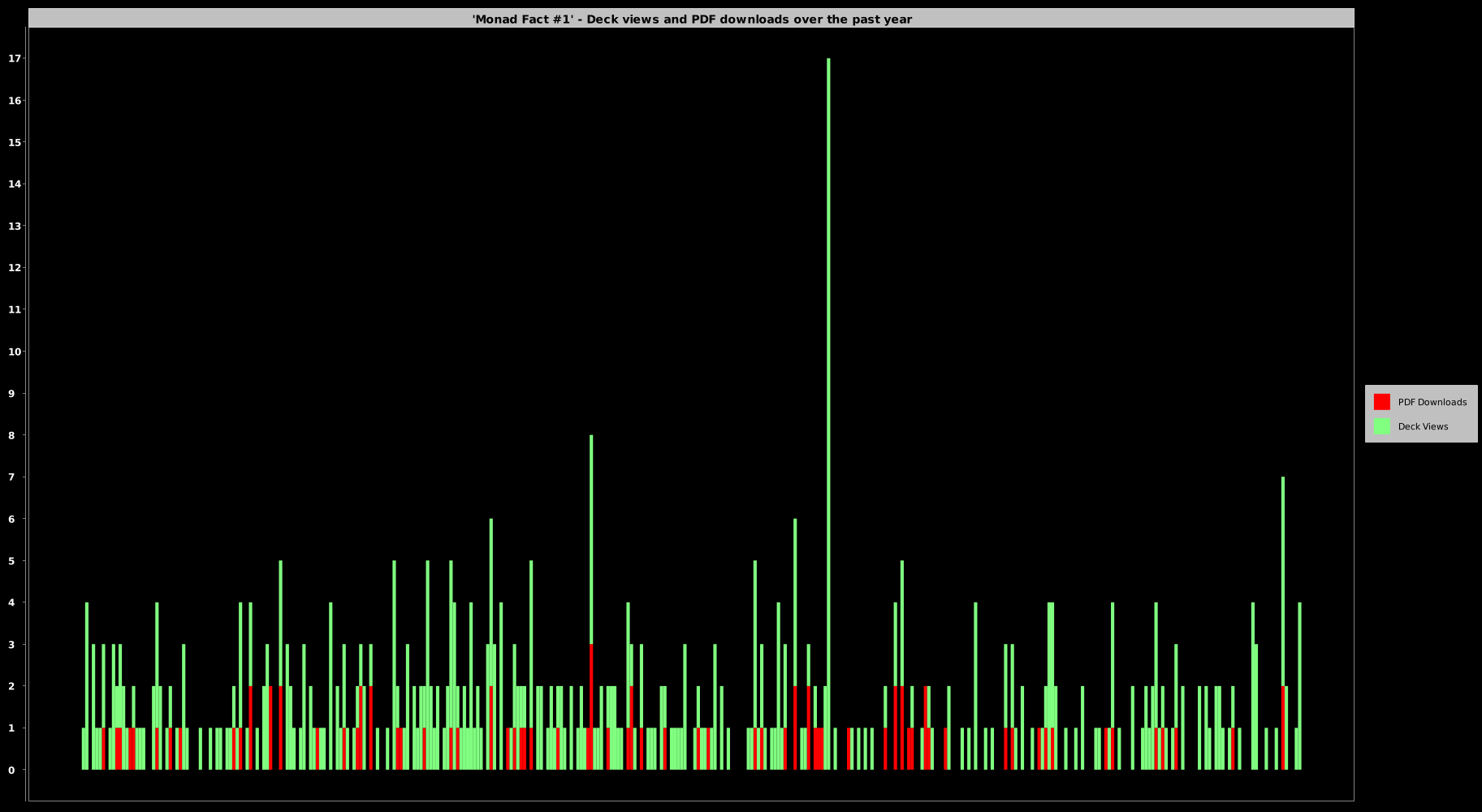This screenshot has height=812, width=1482.
Task: Click the y-axis label 11
Action: click(x=15, y=309)
